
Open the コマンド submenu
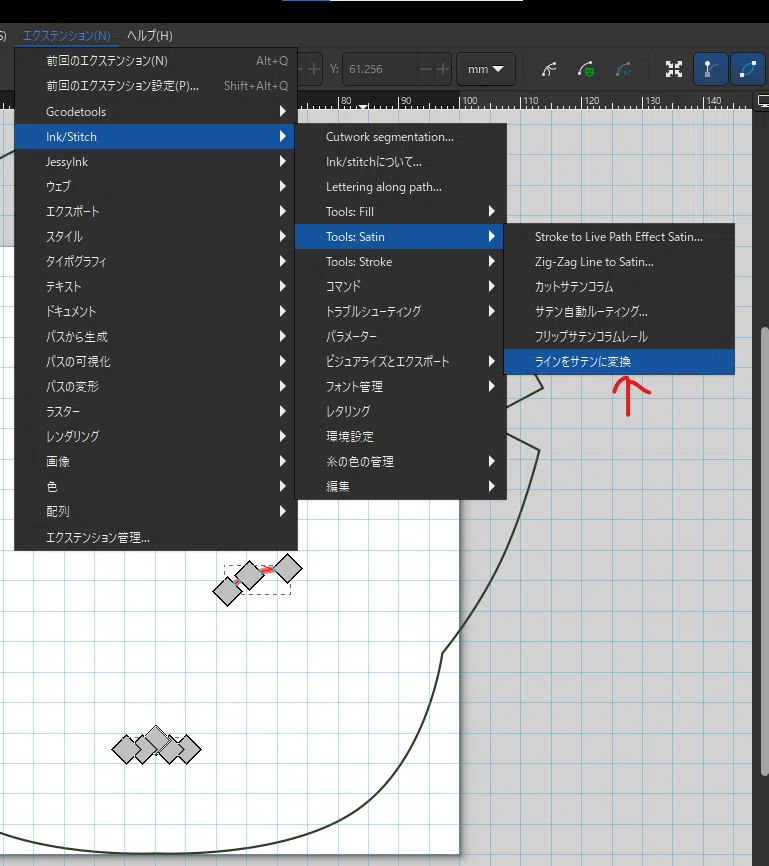pos(401,286)
